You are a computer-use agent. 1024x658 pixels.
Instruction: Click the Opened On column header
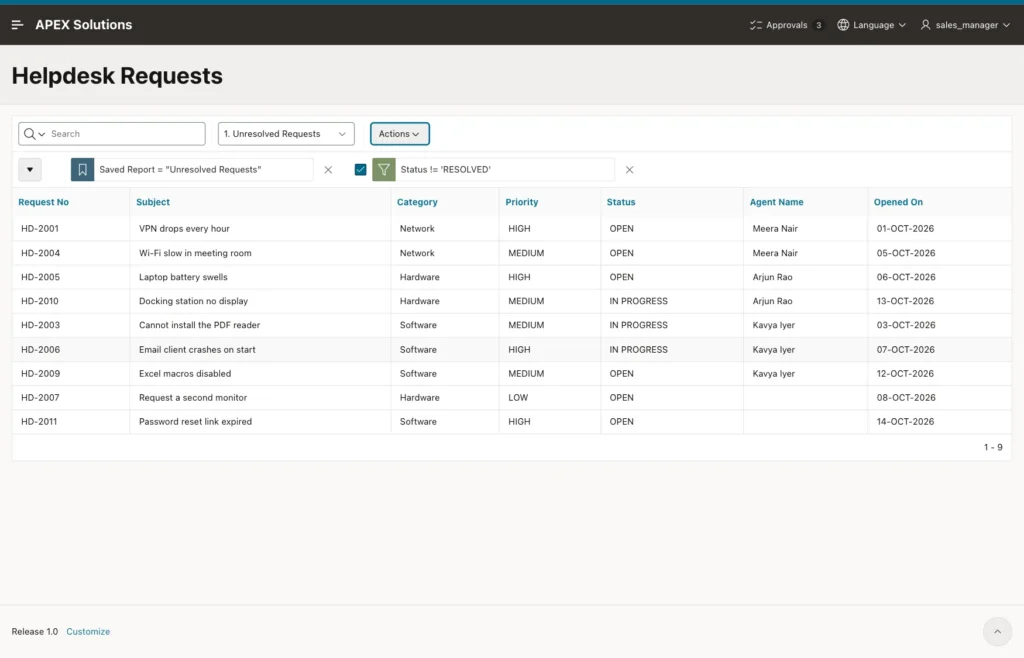click(x=898, y=202)
